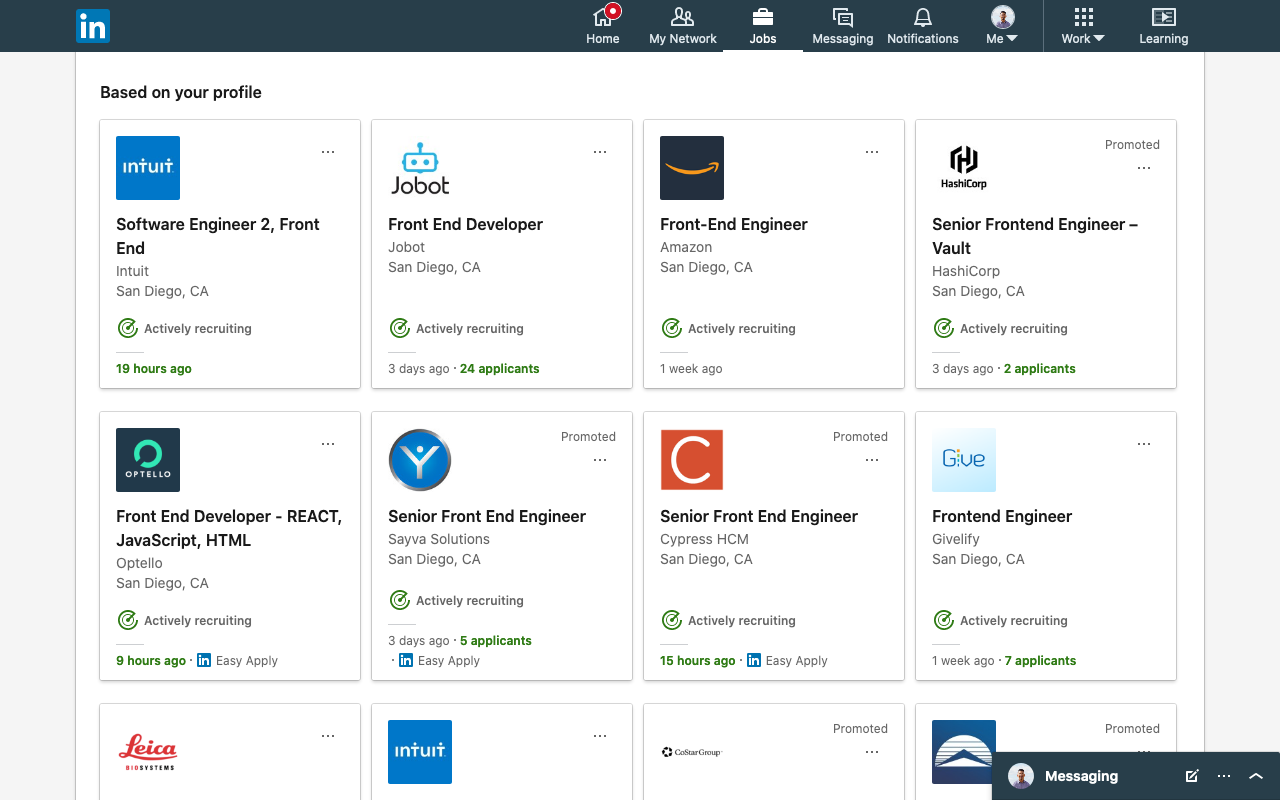Click Easy Apply on Sayva Solutions card
Viewport: 1280px width, 800px height.
(439, 661)
